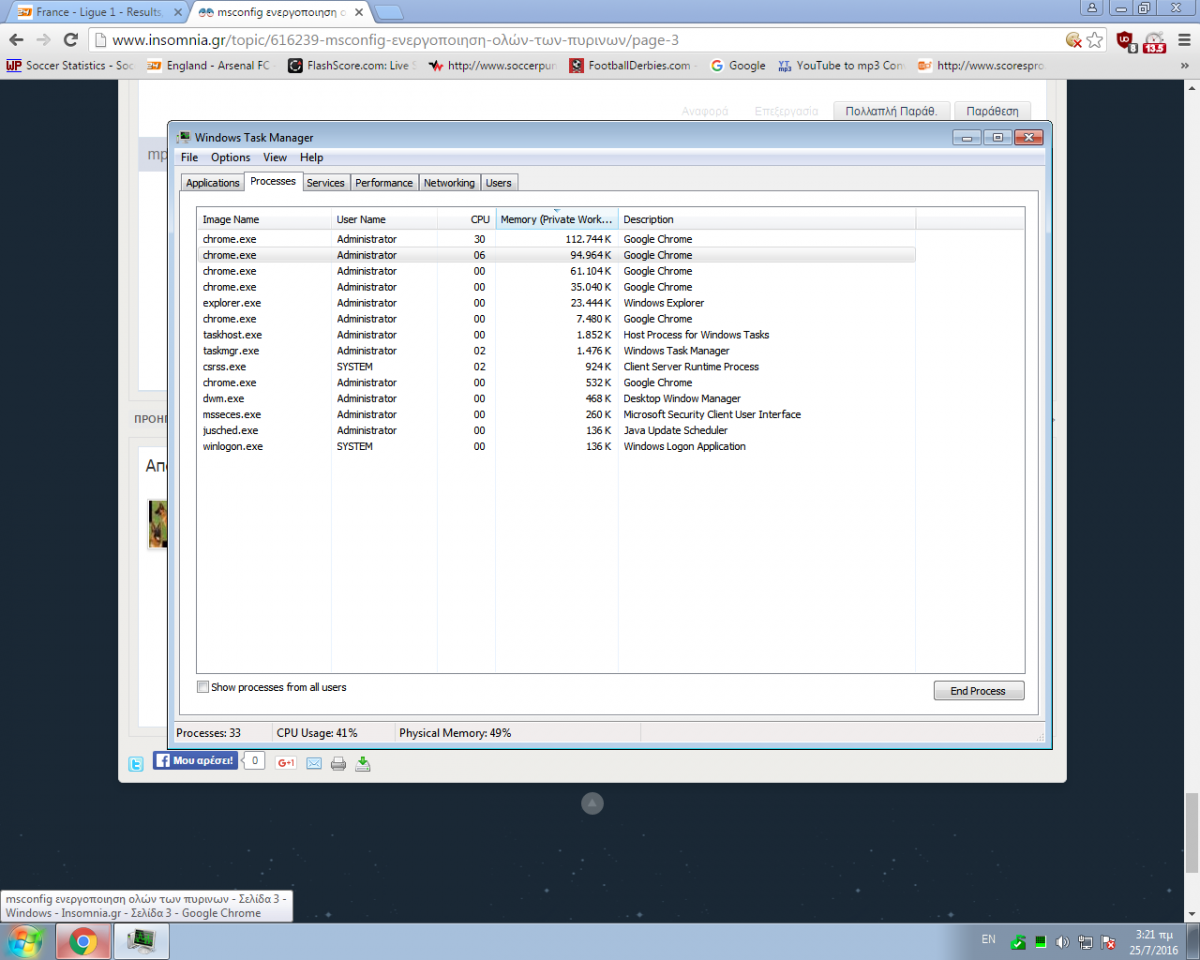Click the Twitter share icon
This screenshot has height=960, width=1200.
[136, 764]
